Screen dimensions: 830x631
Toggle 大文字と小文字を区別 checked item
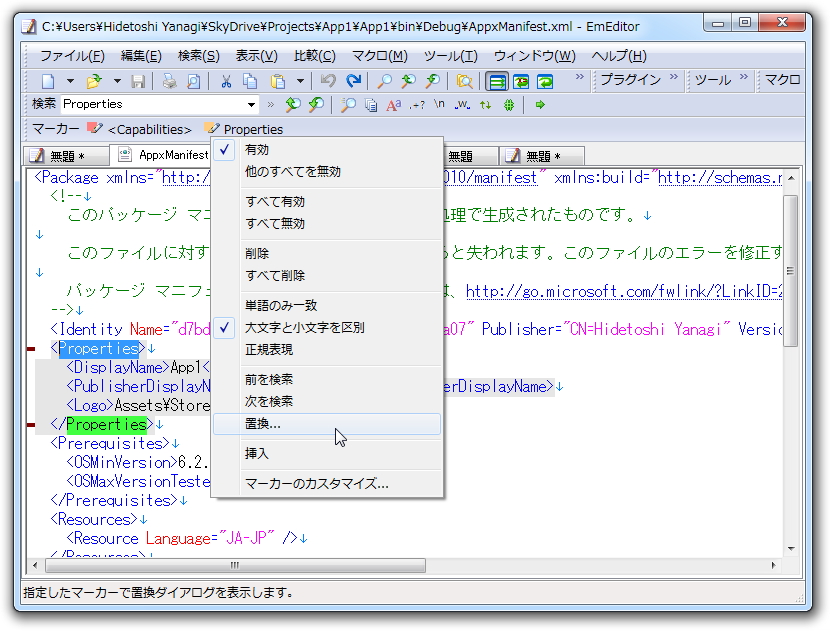[327, 328]
